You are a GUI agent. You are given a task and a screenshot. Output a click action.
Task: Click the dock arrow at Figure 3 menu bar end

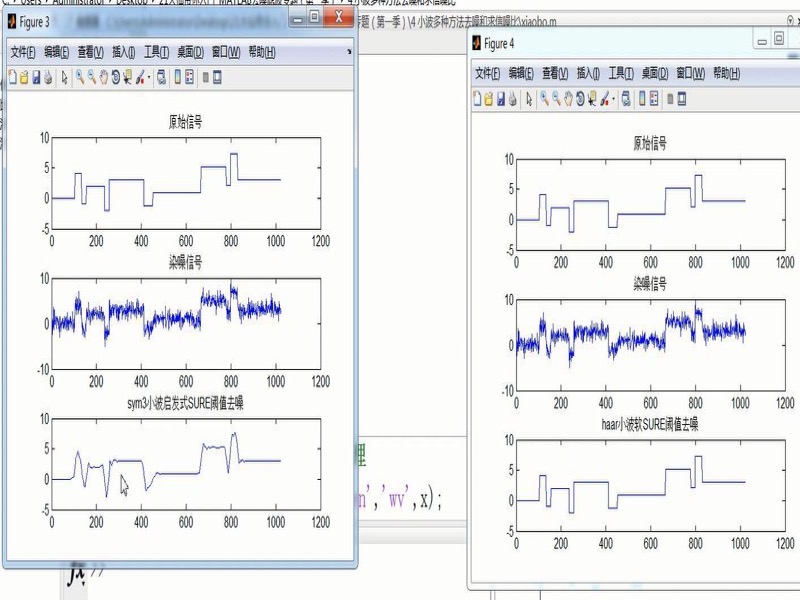click(349, 52)
